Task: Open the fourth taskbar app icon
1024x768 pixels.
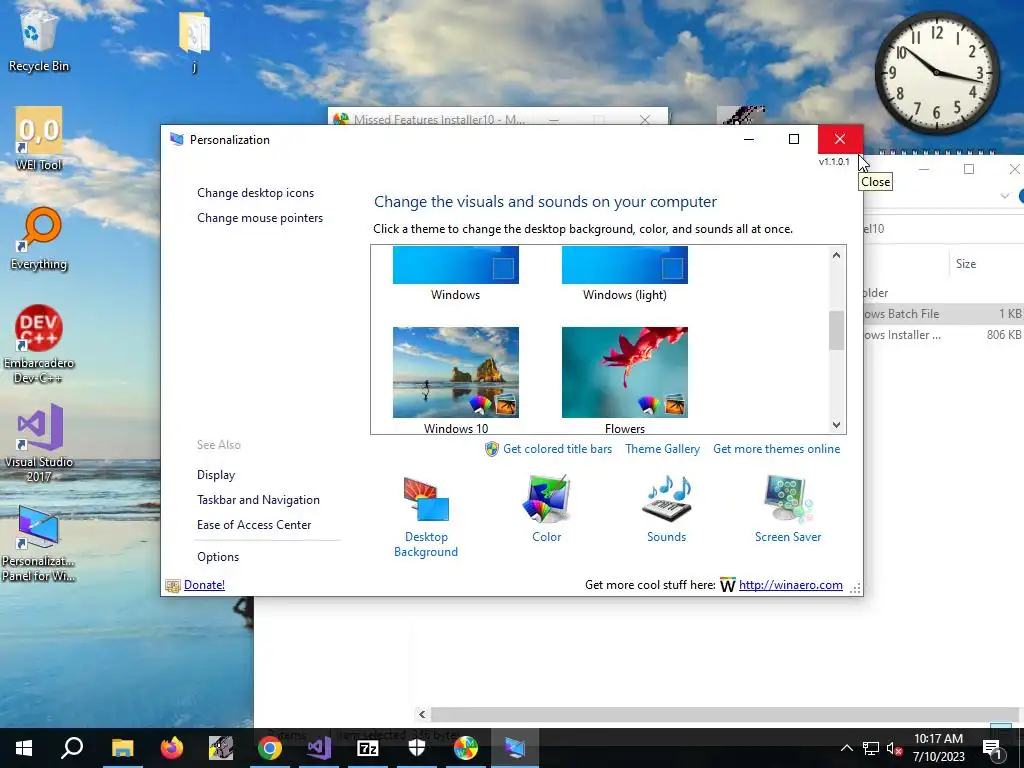Action: 221,748
